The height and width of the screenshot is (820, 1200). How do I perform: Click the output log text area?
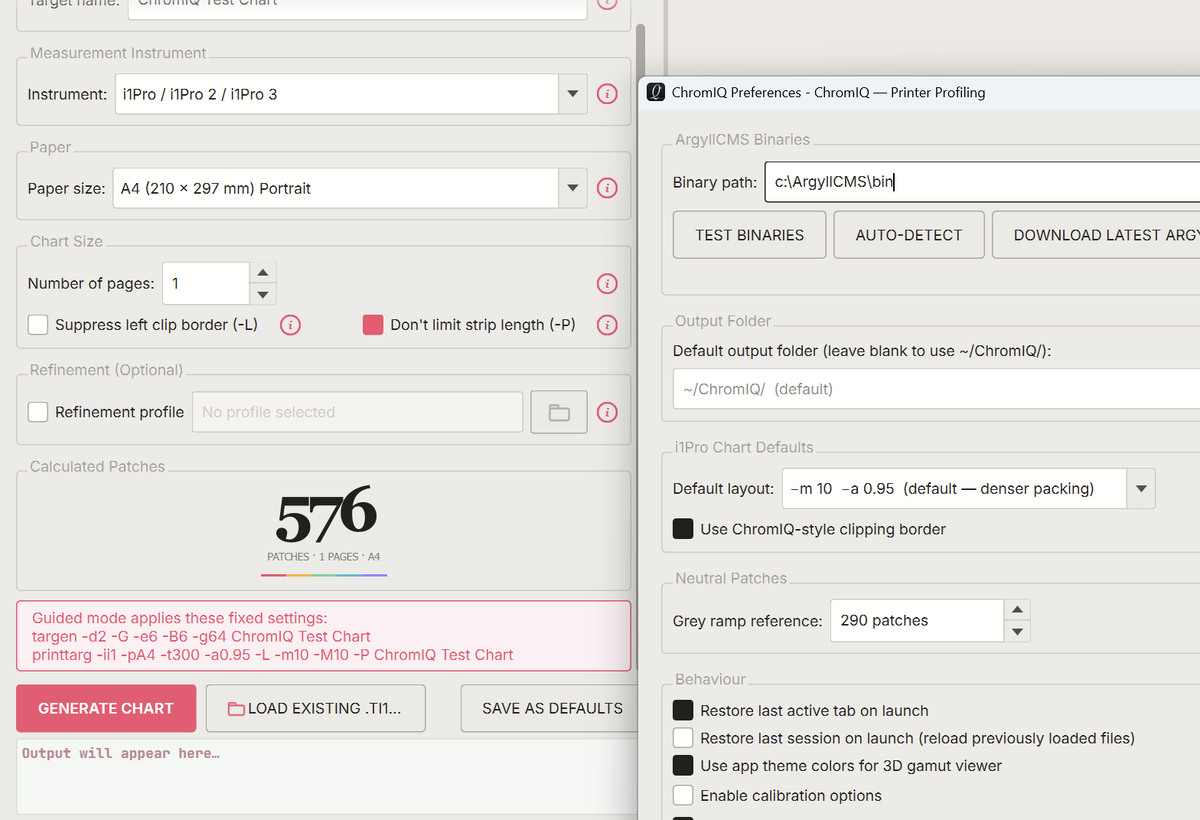pos(326,776)
